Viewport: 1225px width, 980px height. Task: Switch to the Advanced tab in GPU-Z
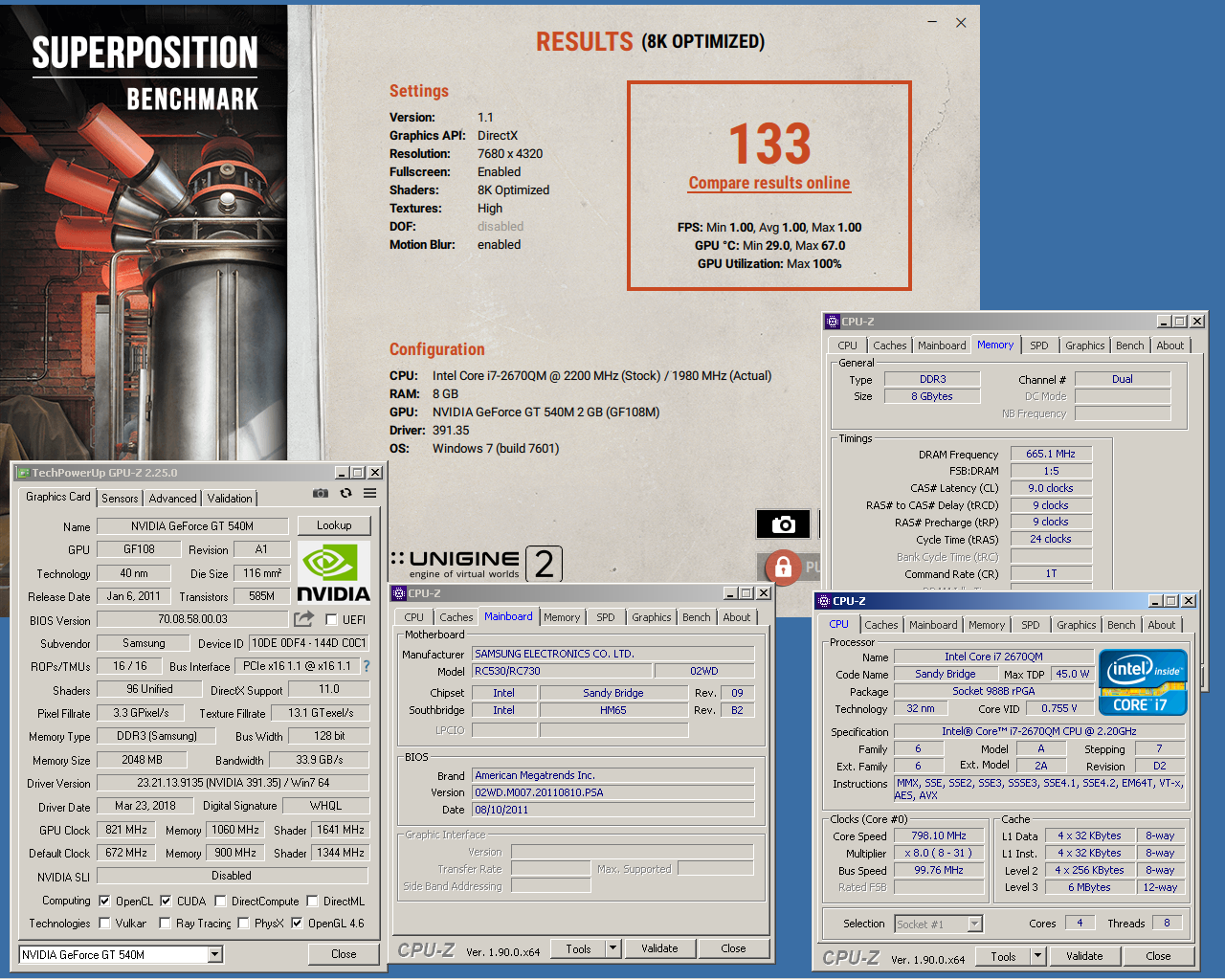172,499
